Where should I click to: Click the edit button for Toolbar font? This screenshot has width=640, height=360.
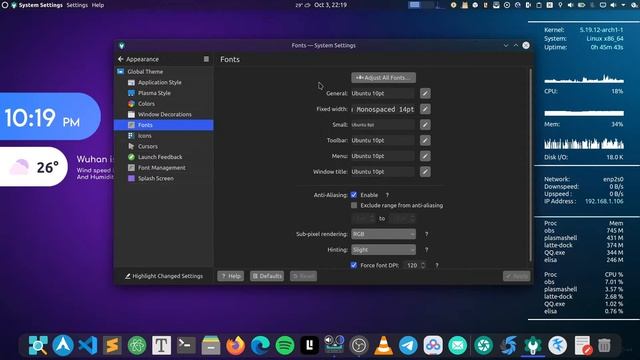425,140
